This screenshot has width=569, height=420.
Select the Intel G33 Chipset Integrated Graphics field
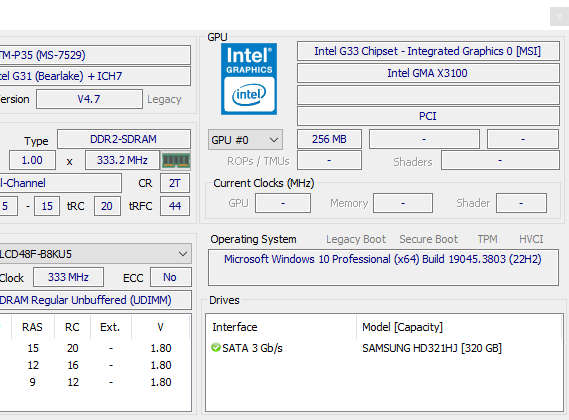point(428,51)
